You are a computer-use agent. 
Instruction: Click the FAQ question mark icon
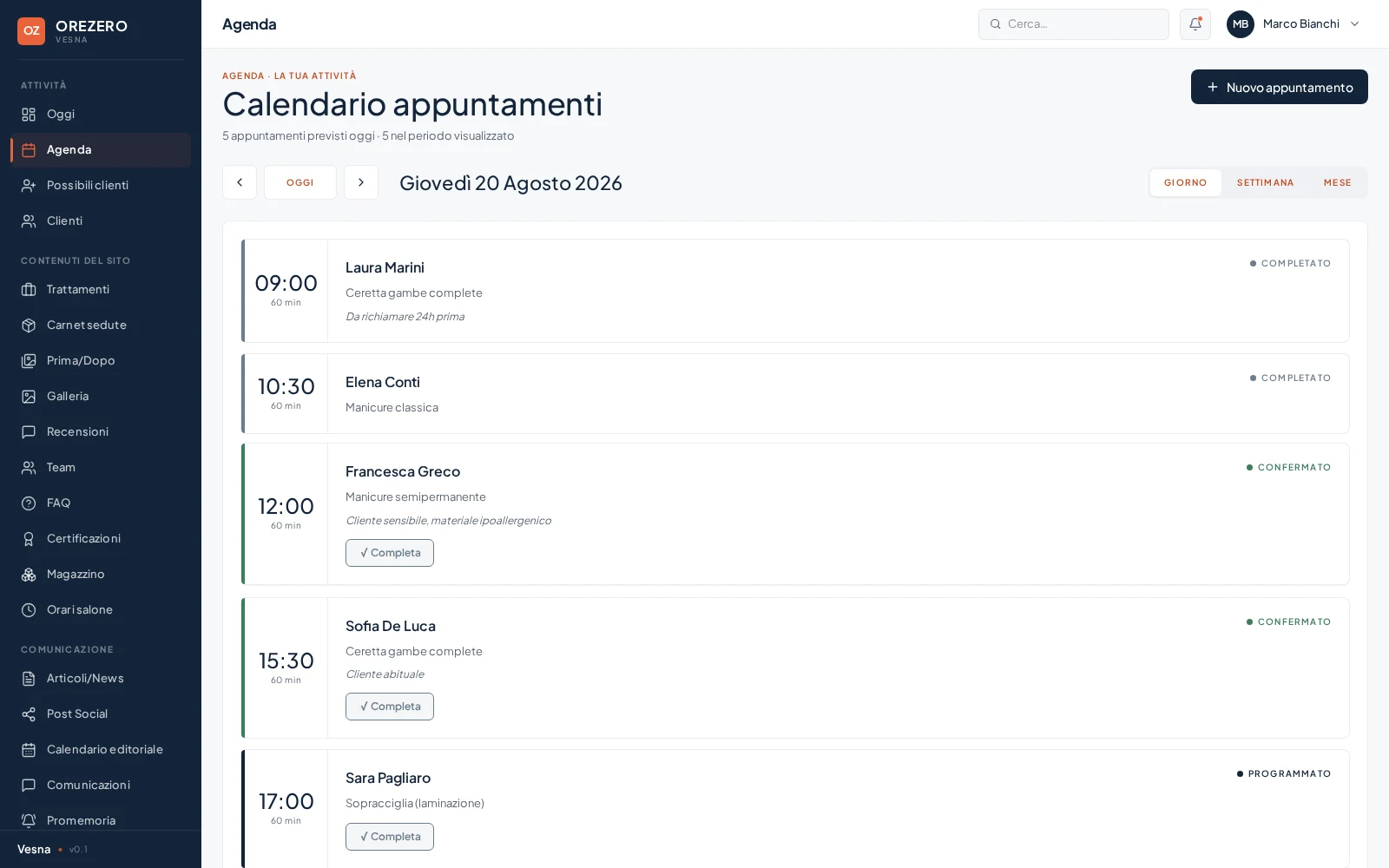(x=29, y=503)
